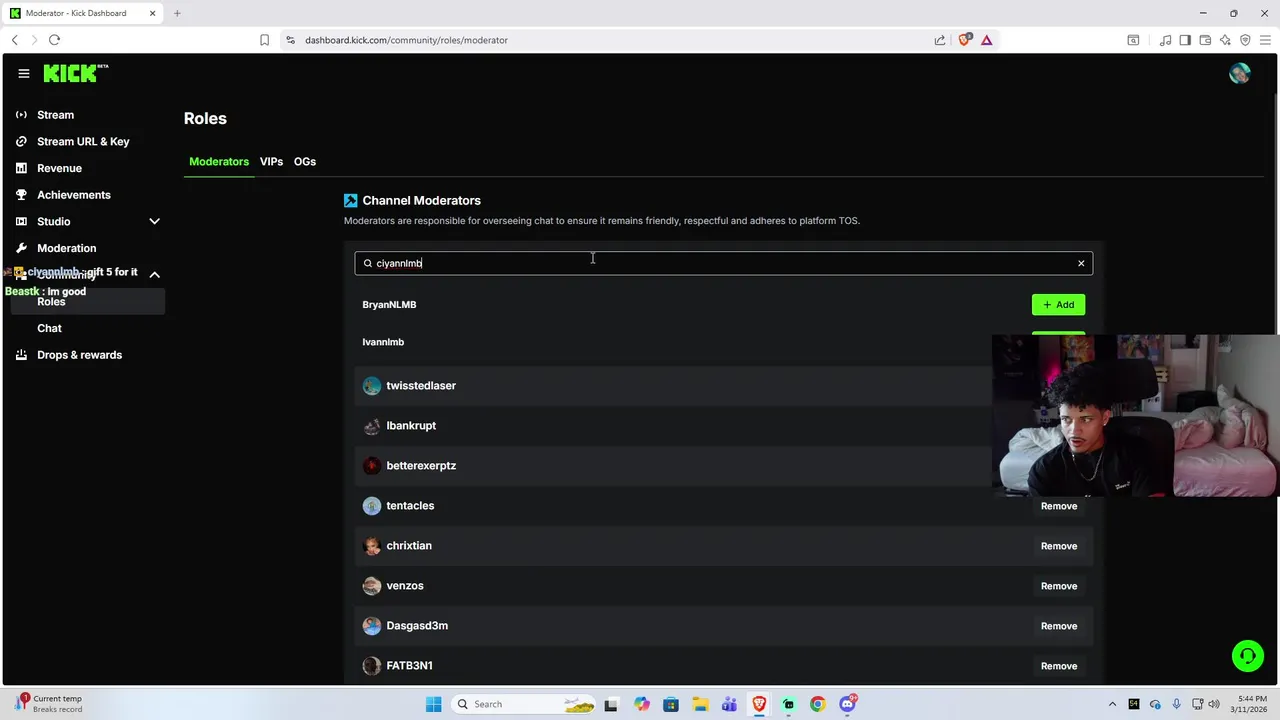The image size is (1280, 720).
Task: Open Copilot from the taskbar
Action: pyautogui.click(x=641, y=704)
